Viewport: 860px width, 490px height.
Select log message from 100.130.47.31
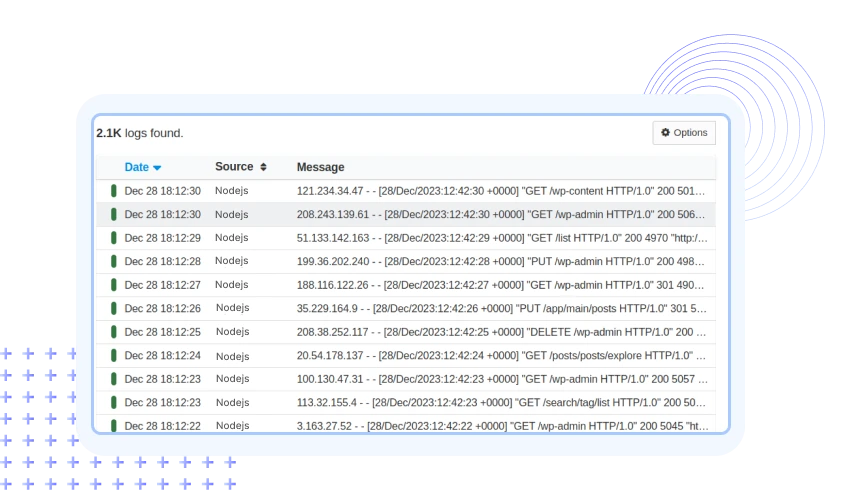coord(502,379)
